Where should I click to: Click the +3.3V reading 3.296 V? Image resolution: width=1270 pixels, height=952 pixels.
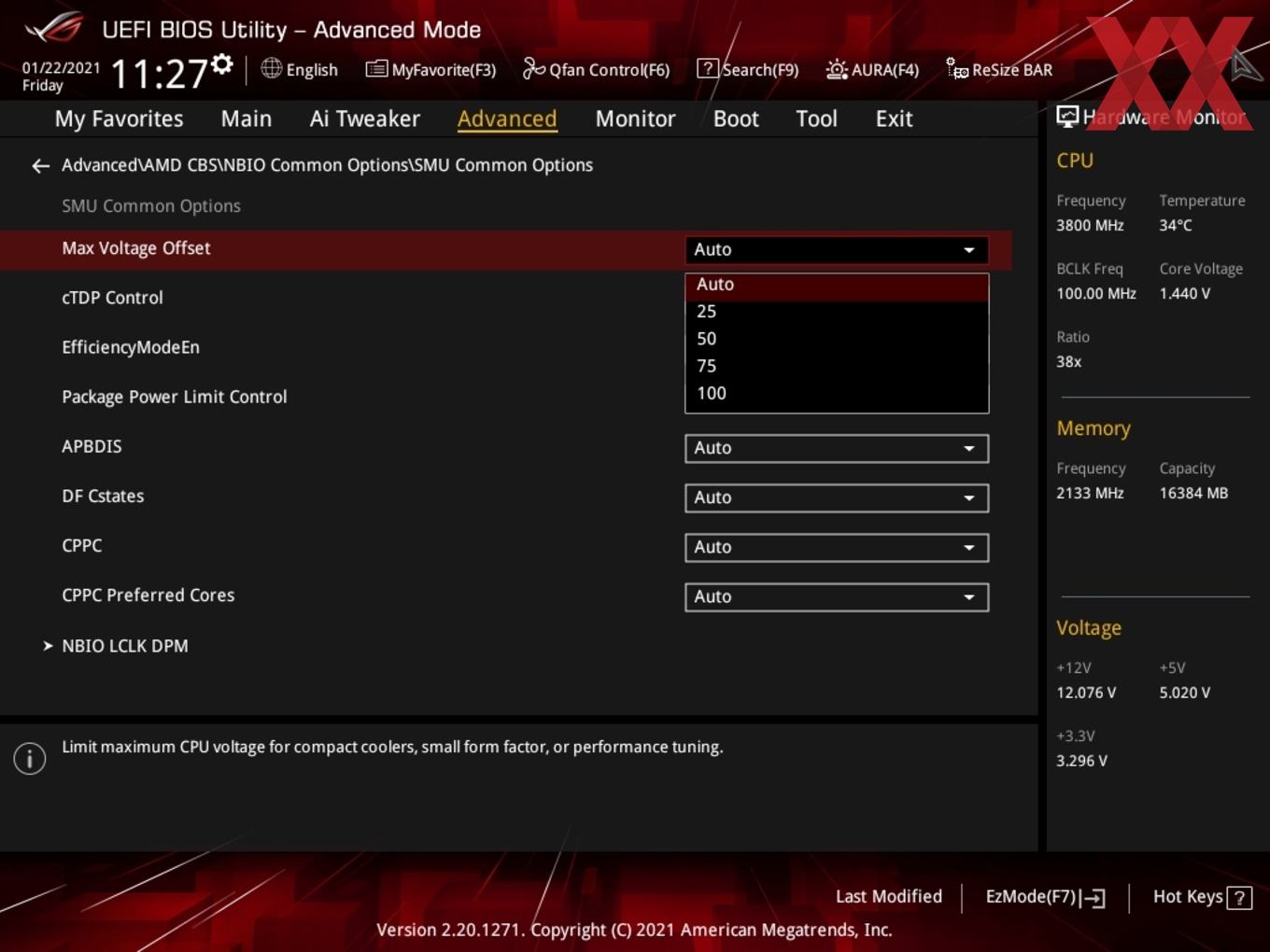click(x=1081, y=762)
